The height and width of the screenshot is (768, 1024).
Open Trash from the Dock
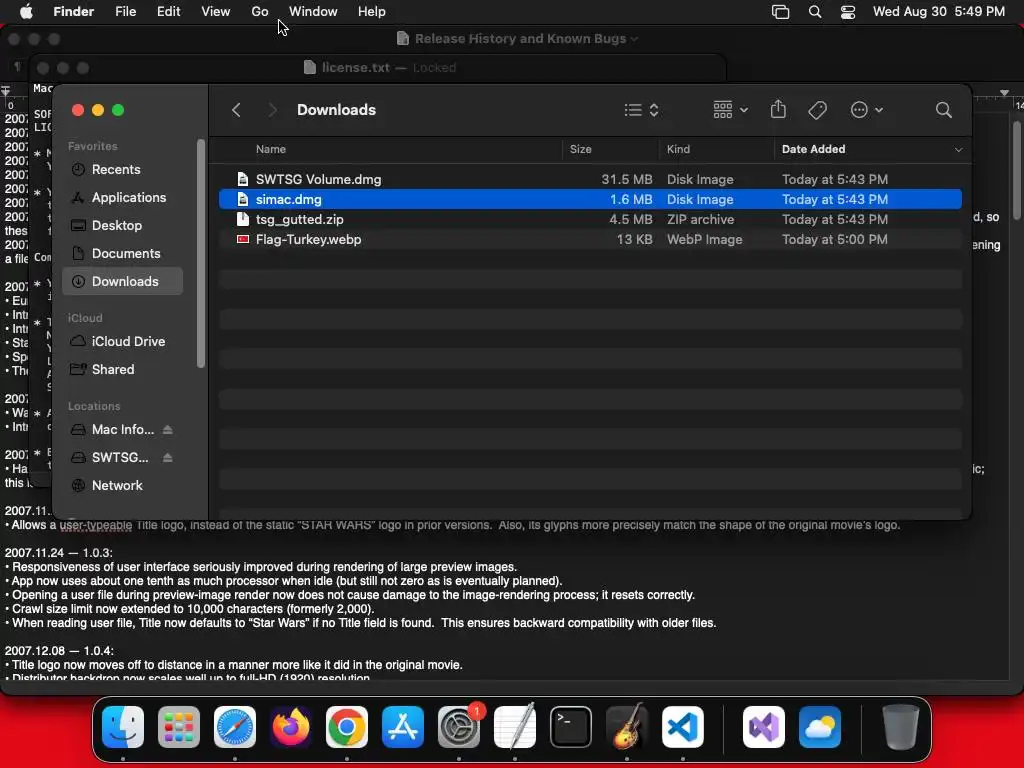click(901, 727)
